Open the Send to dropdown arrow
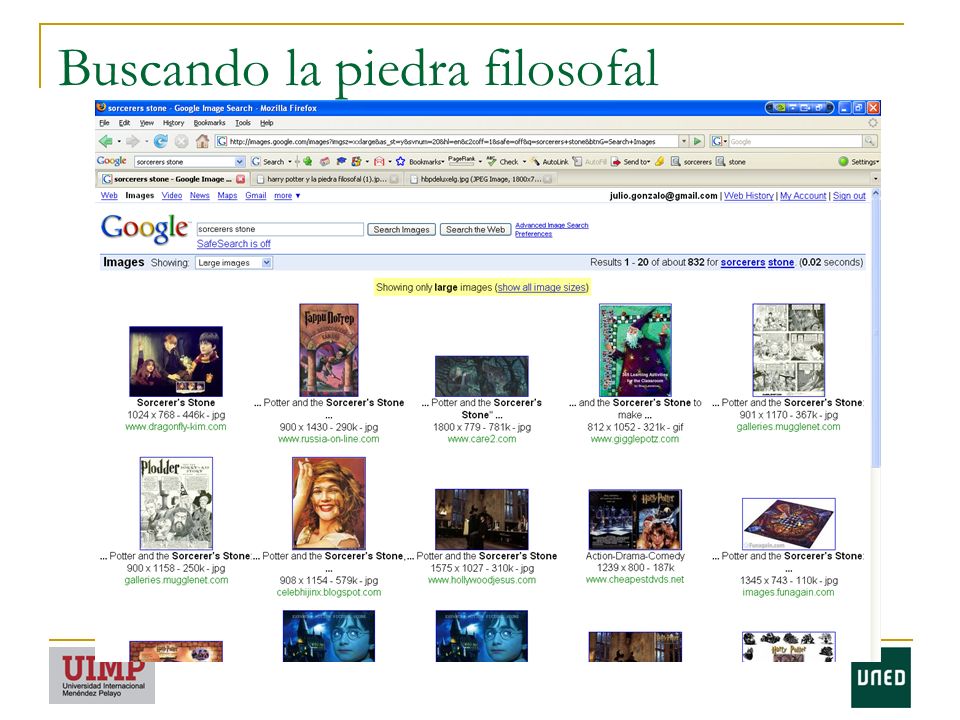This screenshot has width=960, height=720. pyautogui.click(x=648, y=162)
